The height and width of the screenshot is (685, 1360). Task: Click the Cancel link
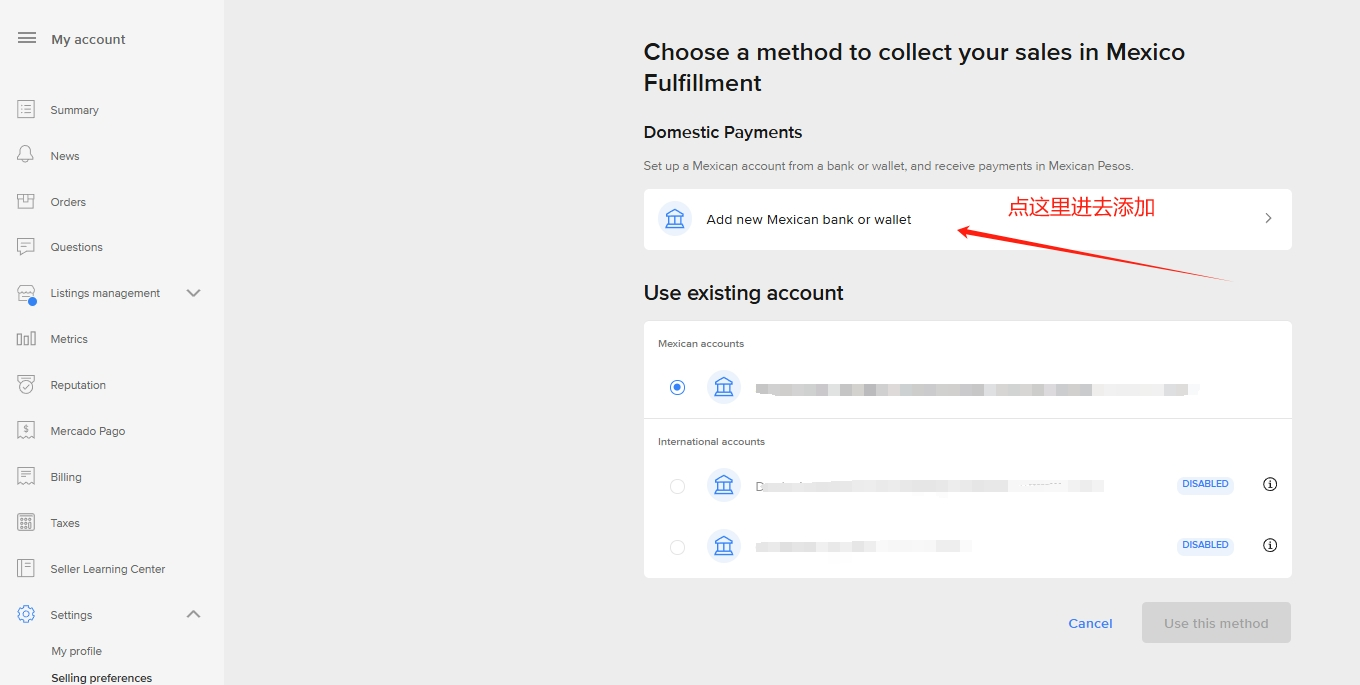tap(1090, 623)
